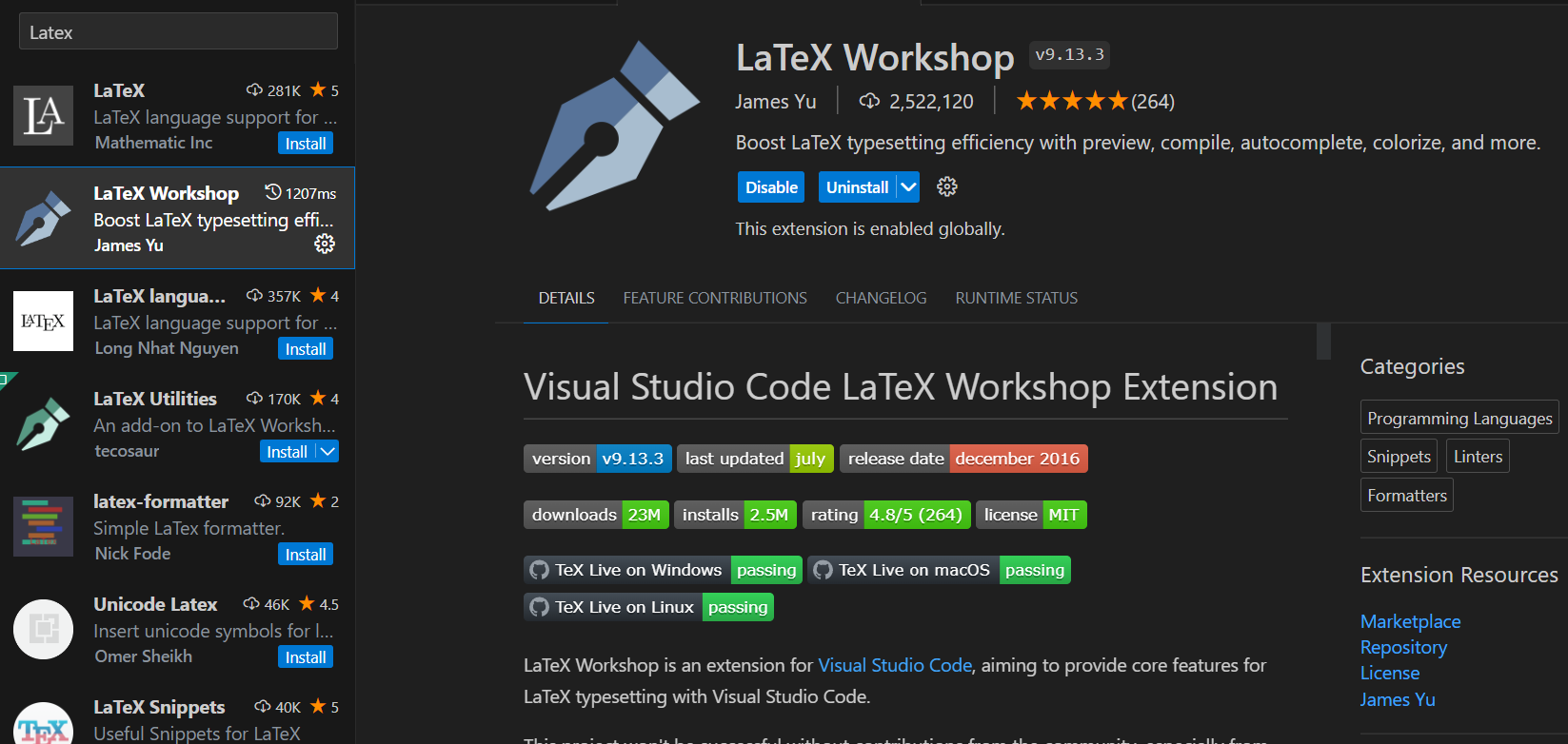Switch to the Details tab
The image size is (1568, 744).
(566, 298)
